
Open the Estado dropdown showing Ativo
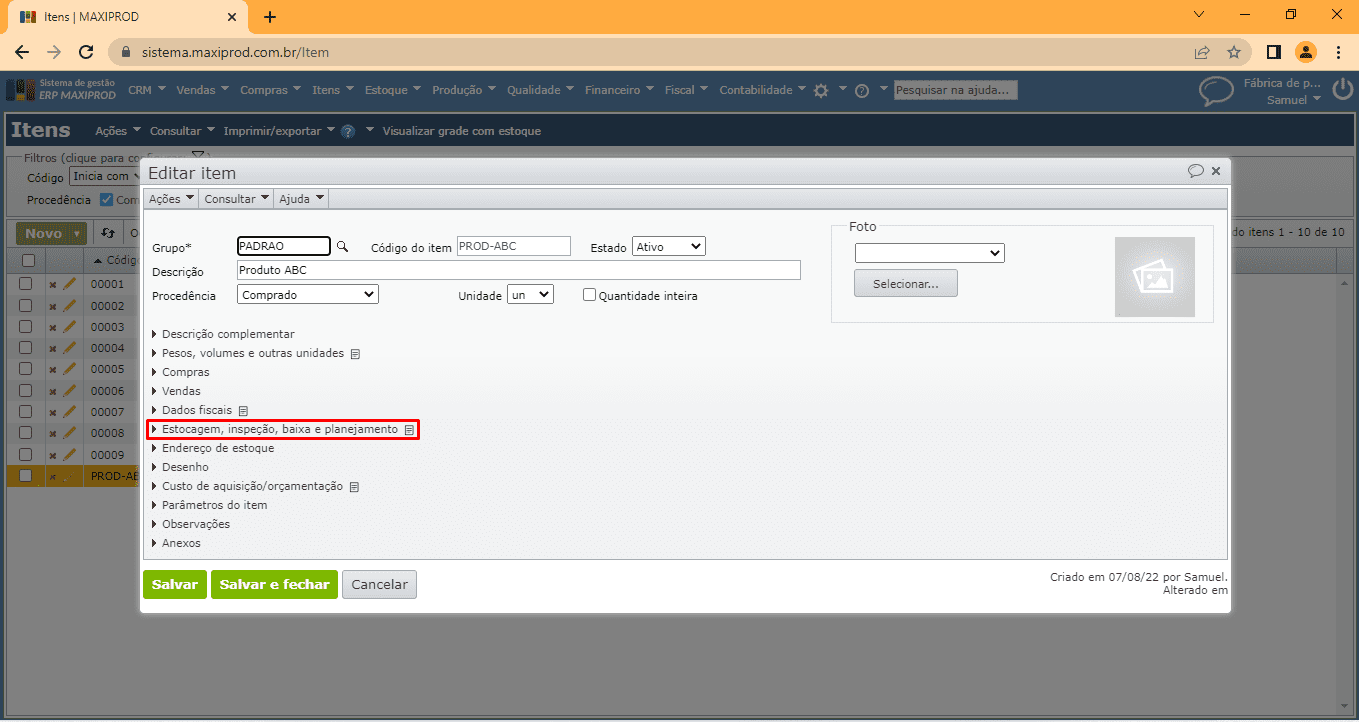pyautogui.click(x=669, y=246)
